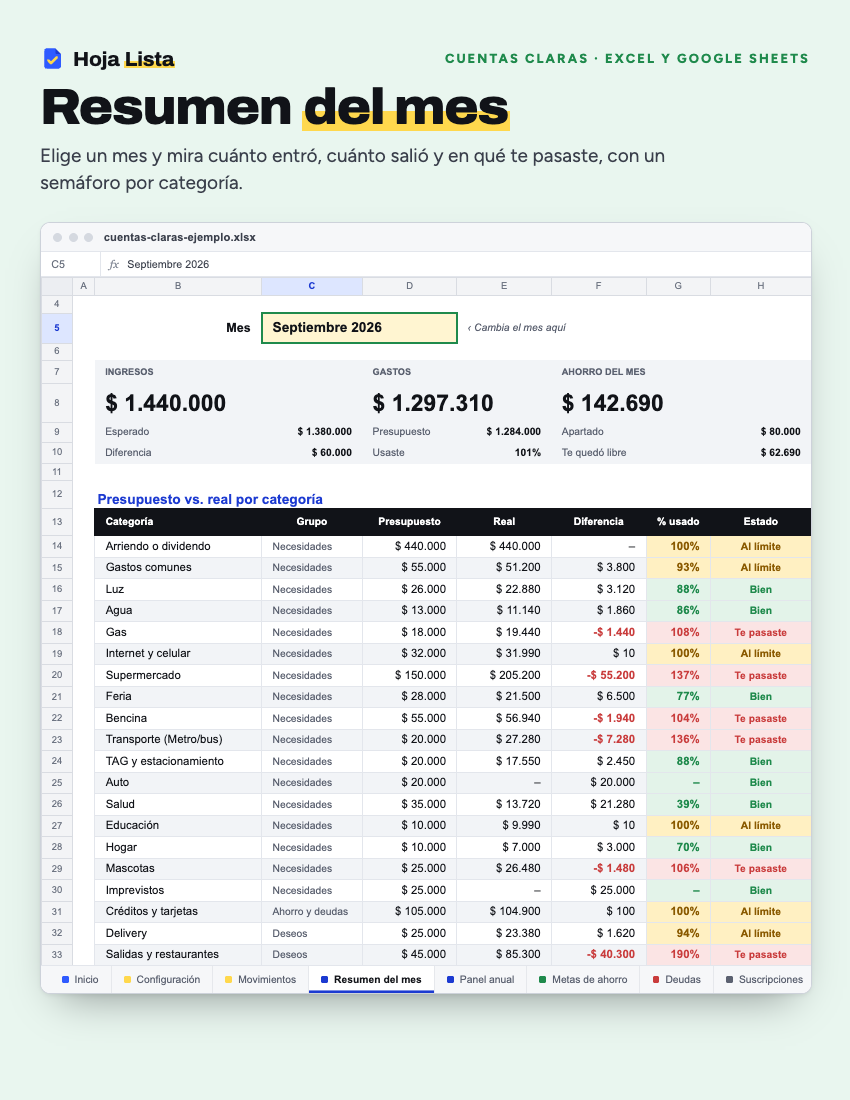Click the 190% usage cell
The width and height of the screenshot is (850, 1100).
click(x=678, y=954)
